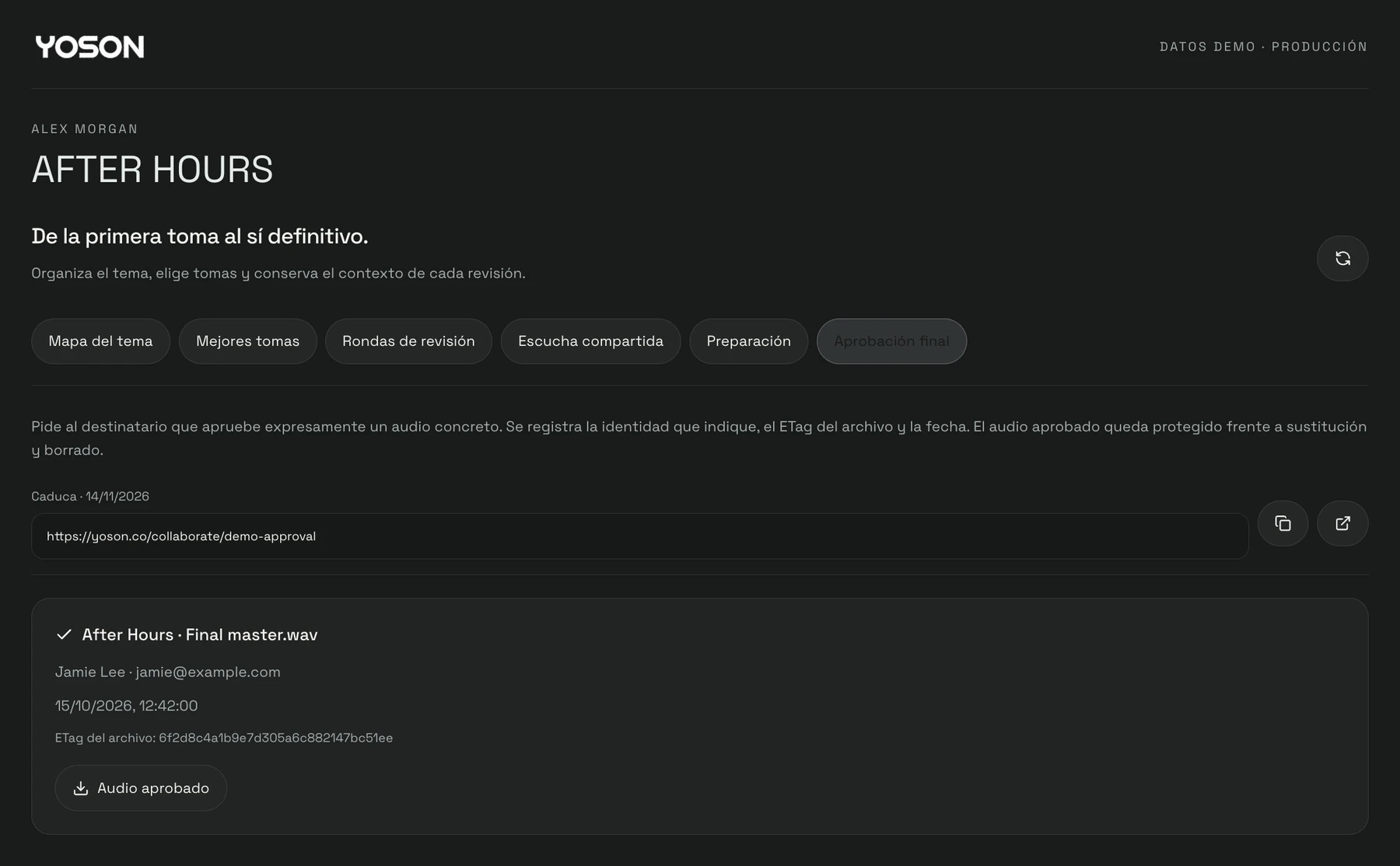The width and height of the screenshot is (1400, 866).
Task: Click the ALEX MORGAN artist label
Action: coord(85,129)
